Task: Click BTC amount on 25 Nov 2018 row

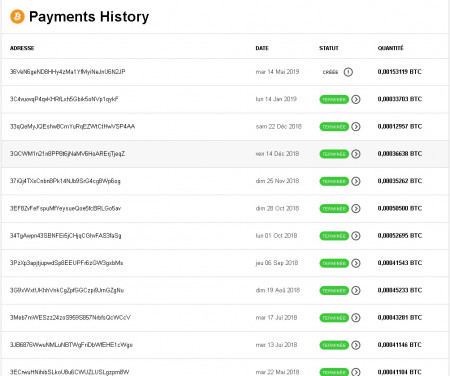Action: pyautogui.click(x=400, y=181)
